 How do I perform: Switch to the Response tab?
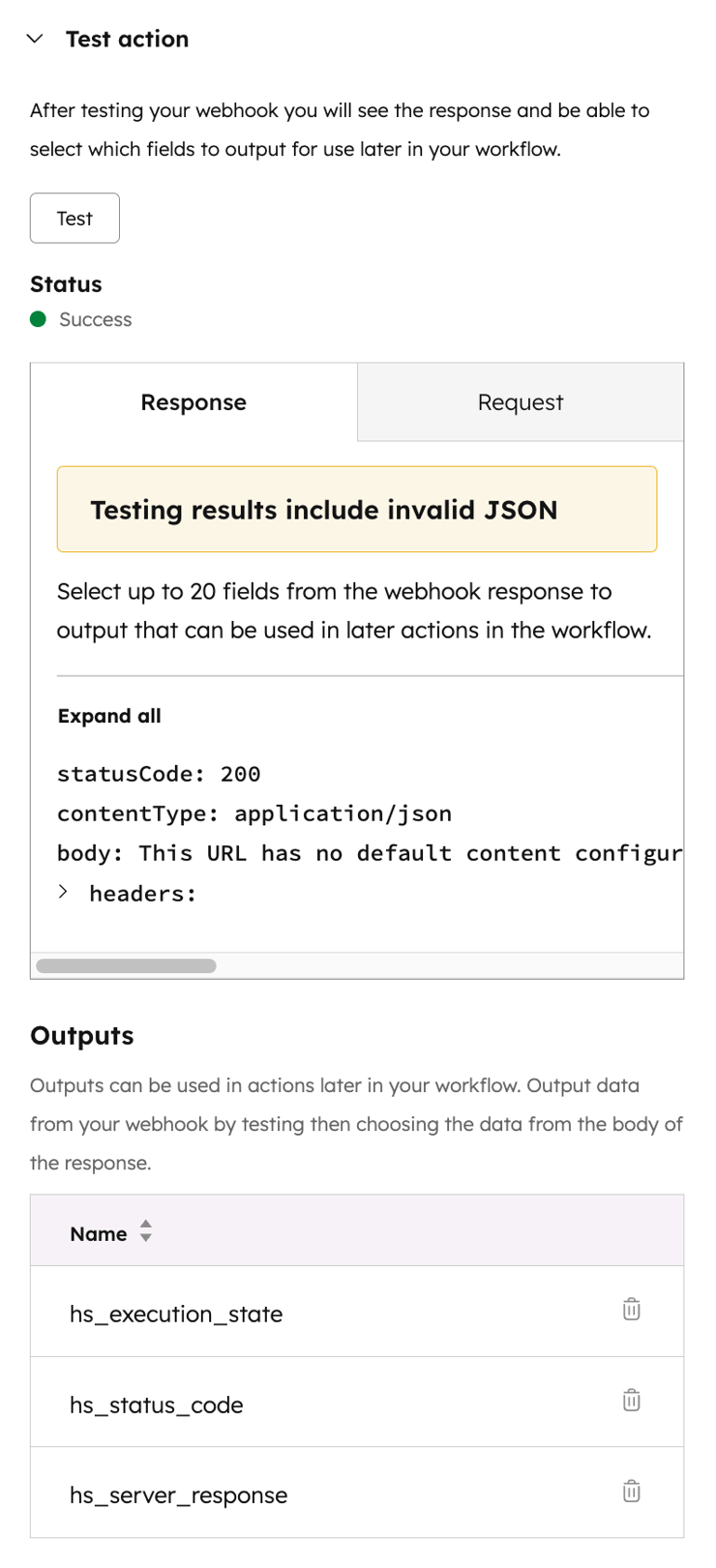point(193,402)
